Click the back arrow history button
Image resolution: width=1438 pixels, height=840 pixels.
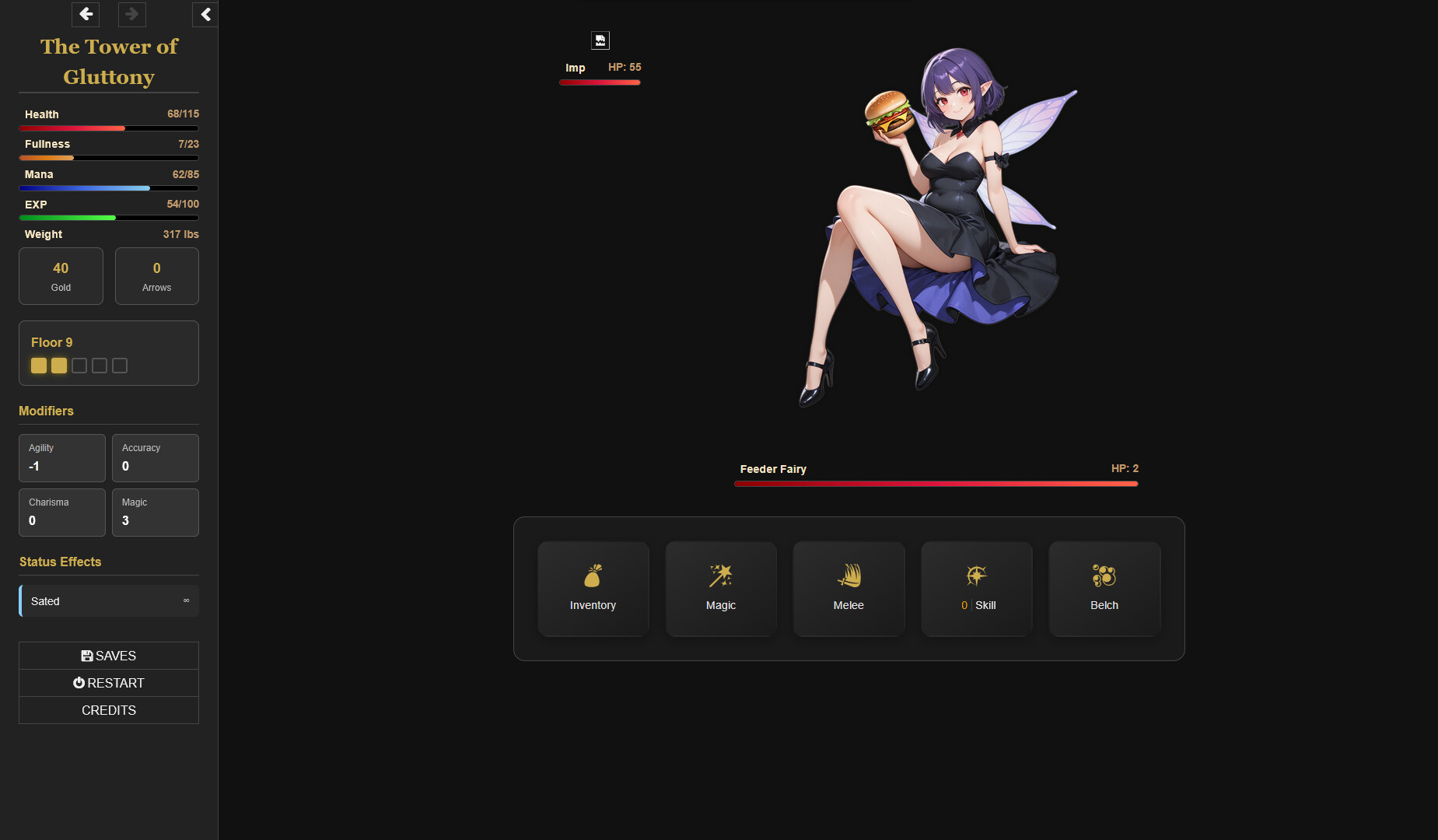pyautogui.click(x=86, y=14)
